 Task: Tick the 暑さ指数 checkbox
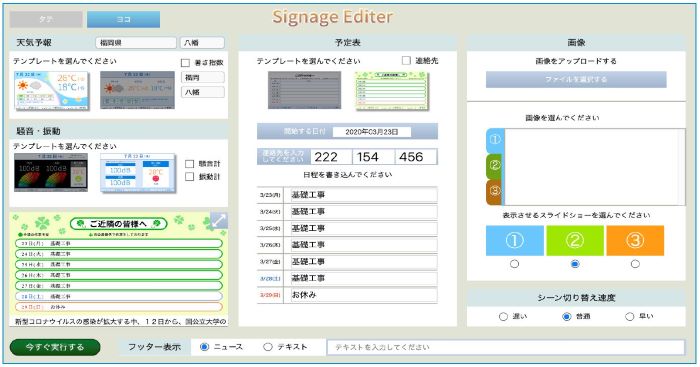(x=185, y=63)
